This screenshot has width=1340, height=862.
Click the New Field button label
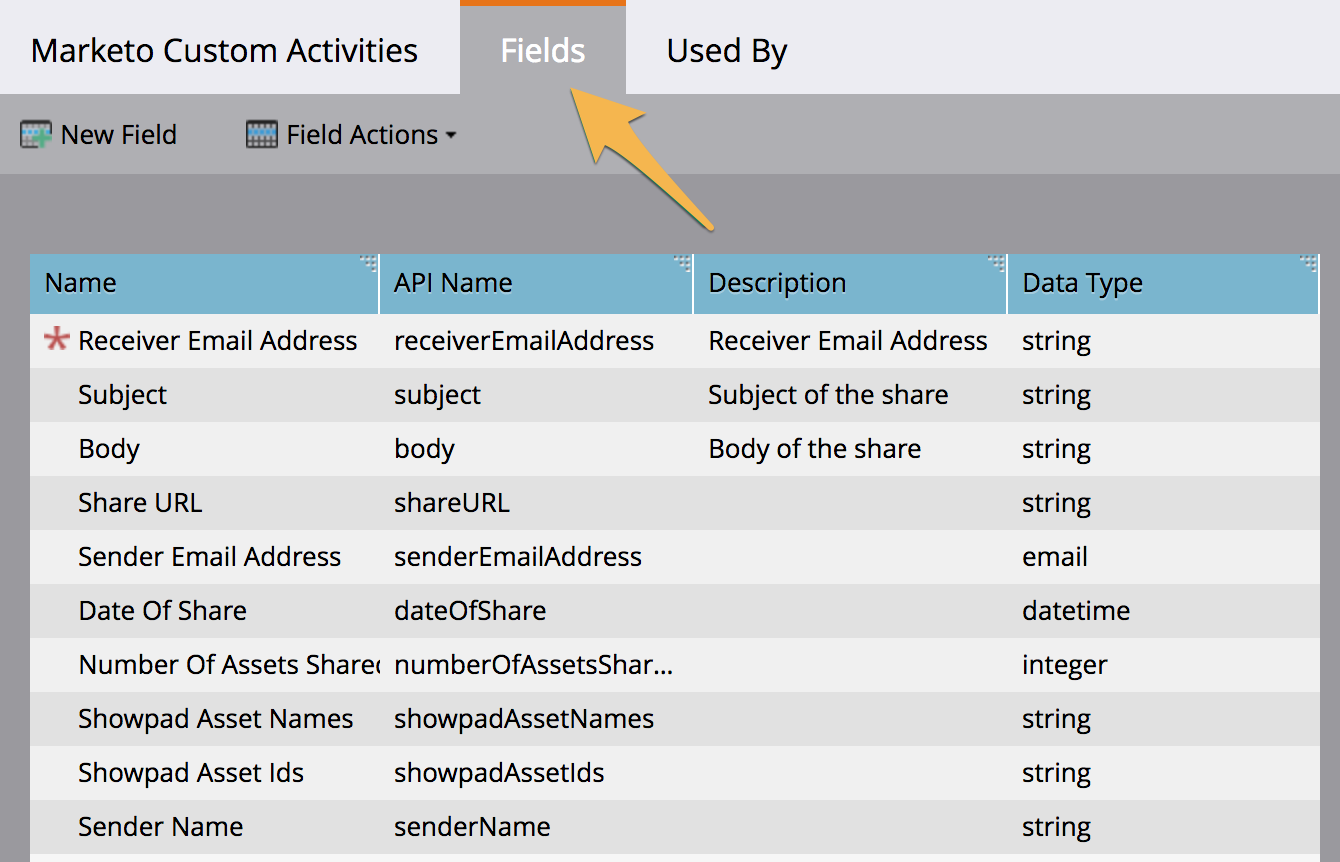click(x=117, y=134)
